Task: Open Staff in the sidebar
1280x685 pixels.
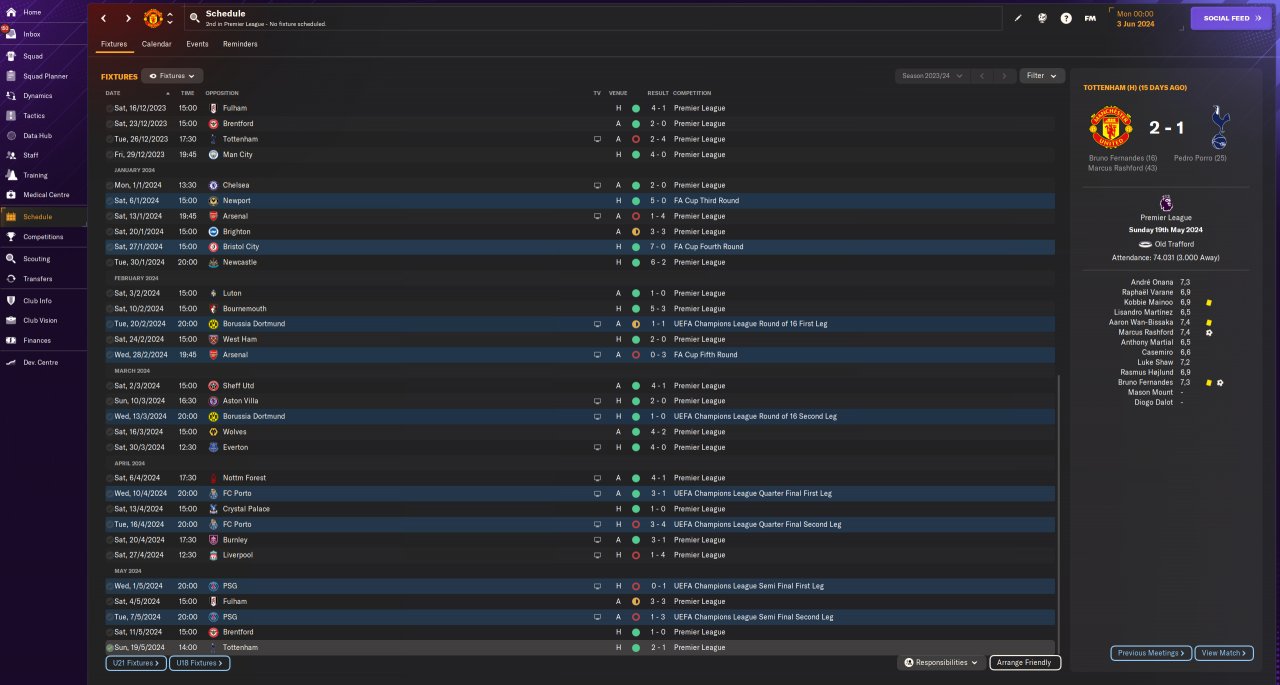Action: [43, 155]
